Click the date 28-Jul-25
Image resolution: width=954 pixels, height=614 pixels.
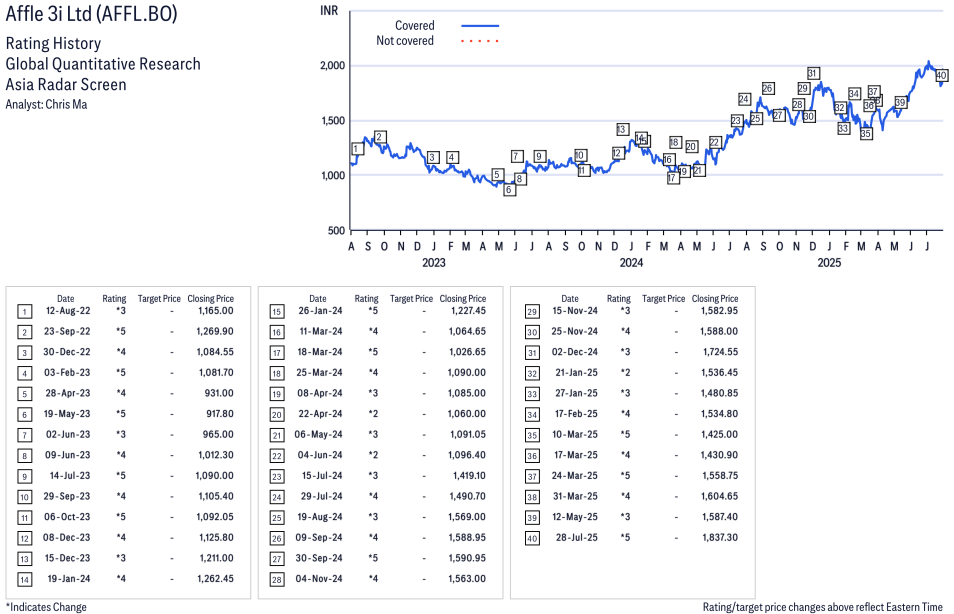click(577, 538)
